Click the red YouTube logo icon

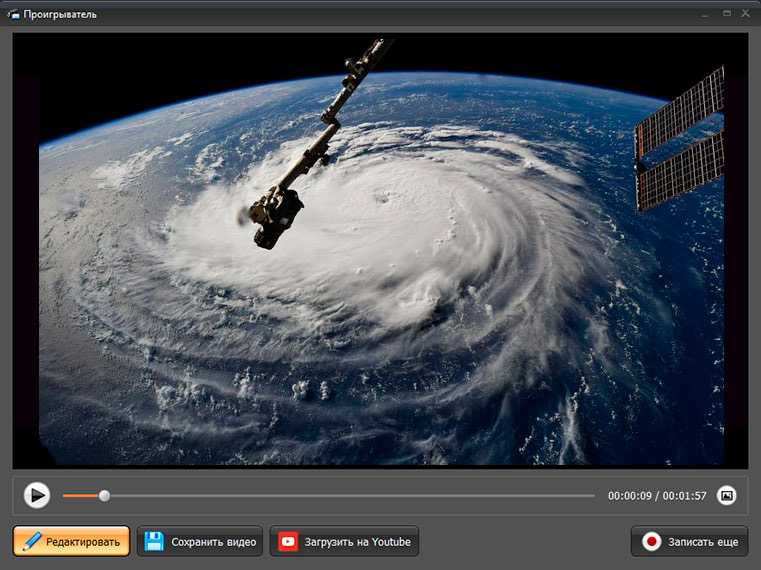[288, 541]
